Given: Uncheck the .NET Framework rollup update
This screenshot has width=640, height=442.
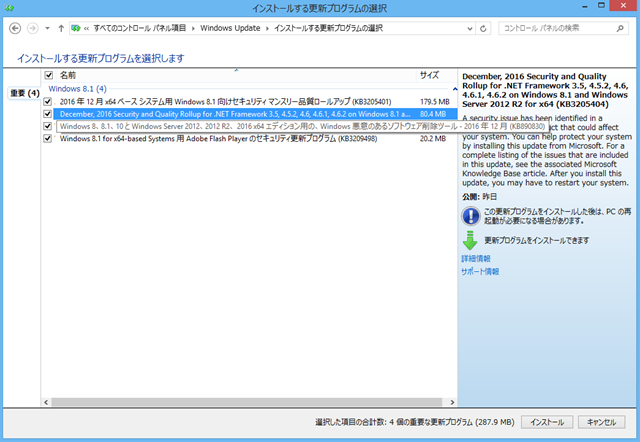Looking at the screenshot, I should pyautogui.click(x=47, y=114).
